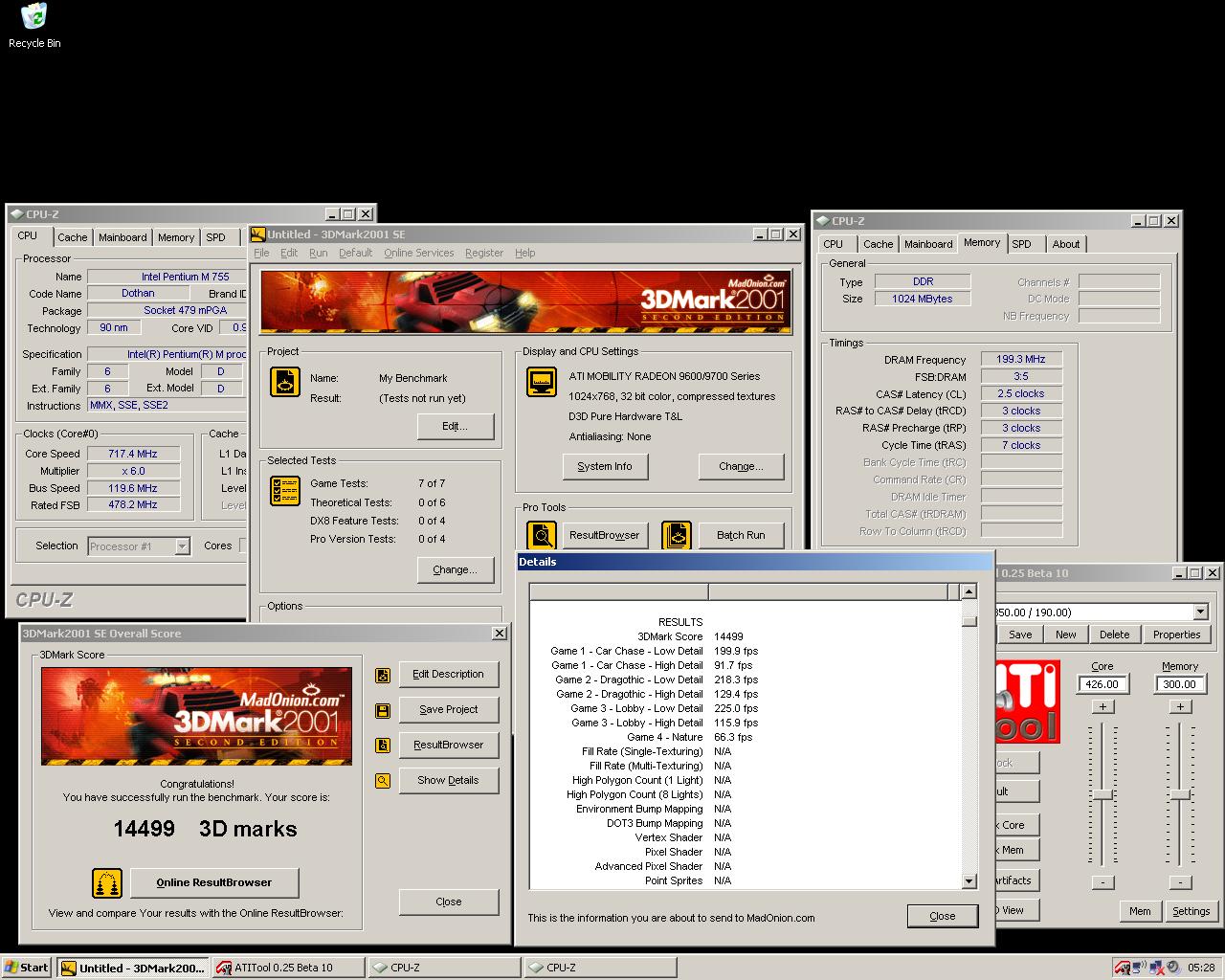Click the System Info button
Viewport: 1225px width, 980px height.
click(x=605, y=466)
